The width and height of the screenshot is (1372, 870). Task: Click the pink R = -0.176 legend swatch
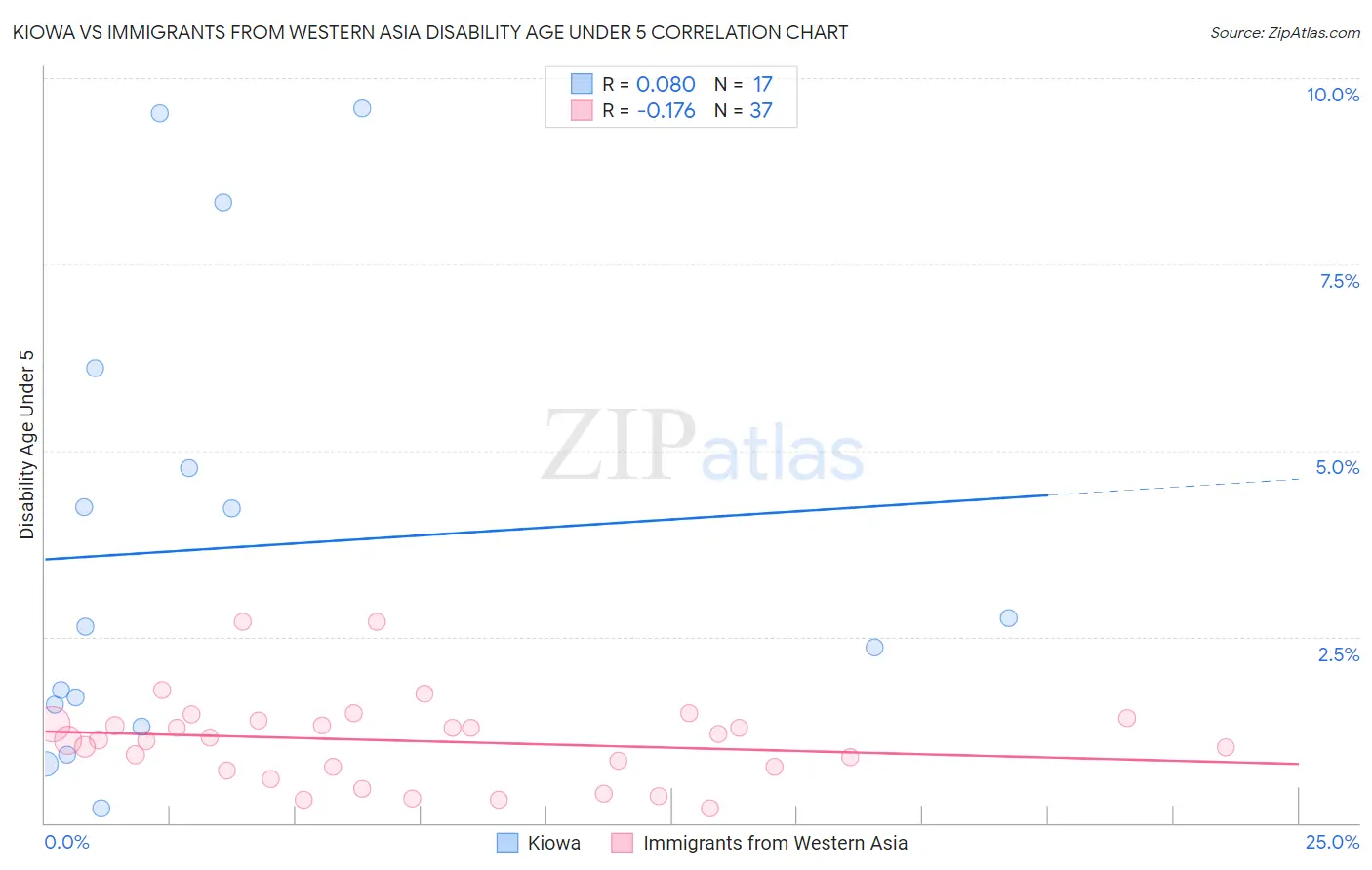tap(582, 110)
